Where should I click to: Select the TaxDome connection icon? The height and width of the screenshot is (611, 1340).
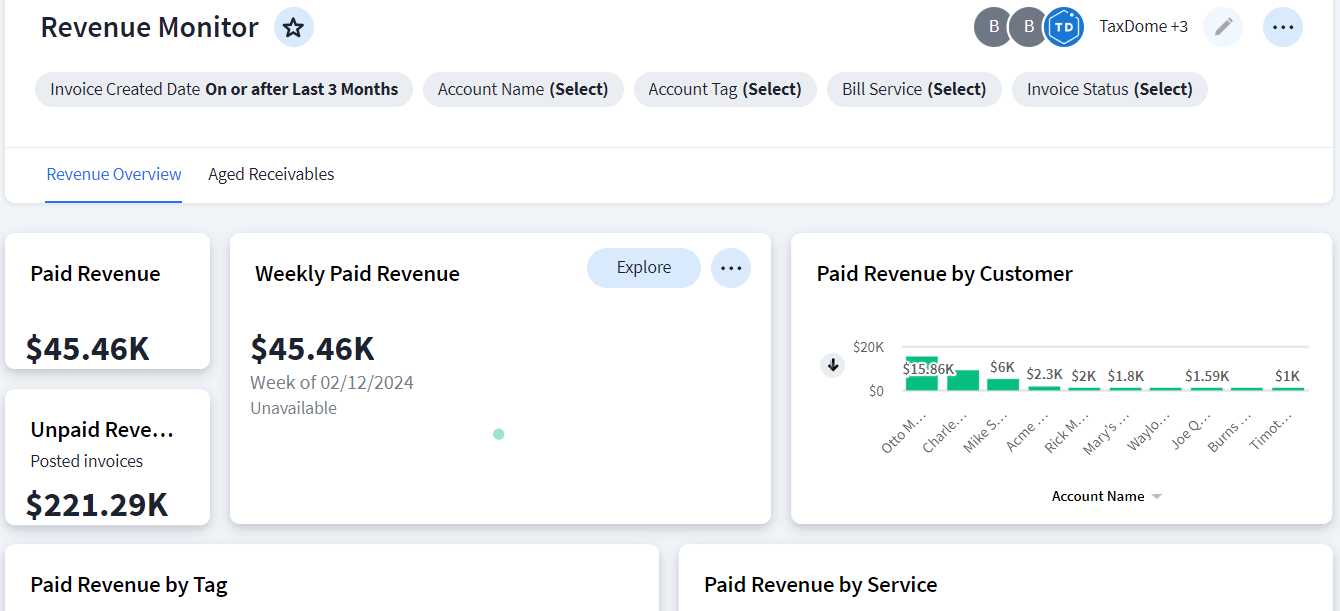coord(1064,27)
